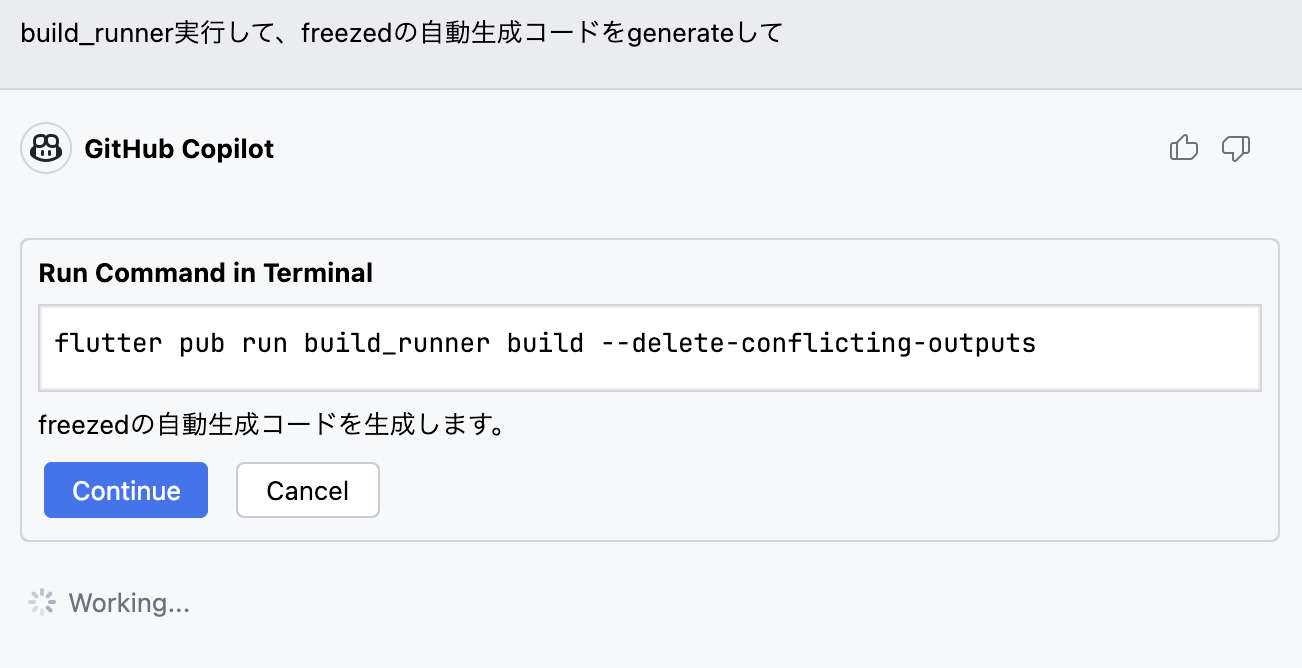Click the Run Command in Terminal heading

coord(205,273)
